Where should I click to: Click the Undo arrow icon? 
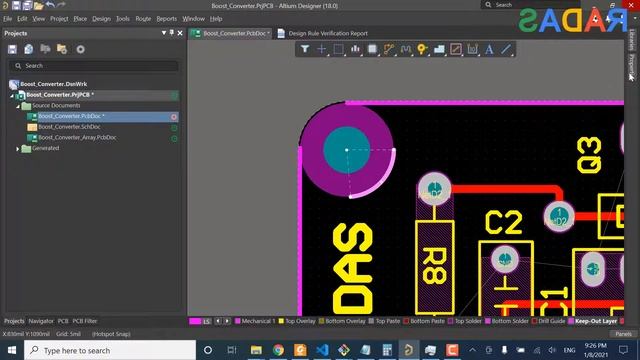click(50, 4)
